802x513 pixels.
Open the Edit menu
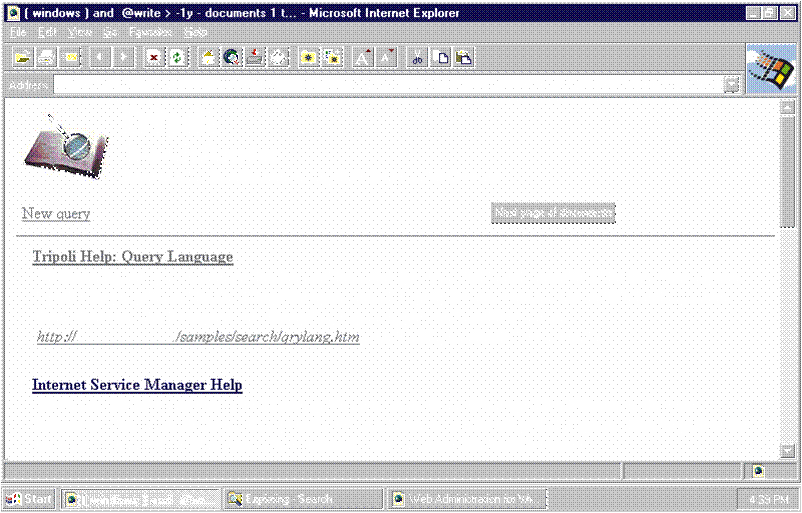click(x=47, y=32)
